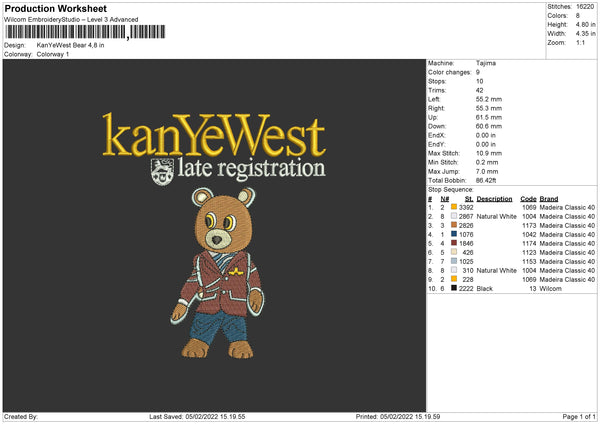This screenshot has height=424, width=600.
Task: Click the Up value 61.5 mm
Action: coord(489,117)
